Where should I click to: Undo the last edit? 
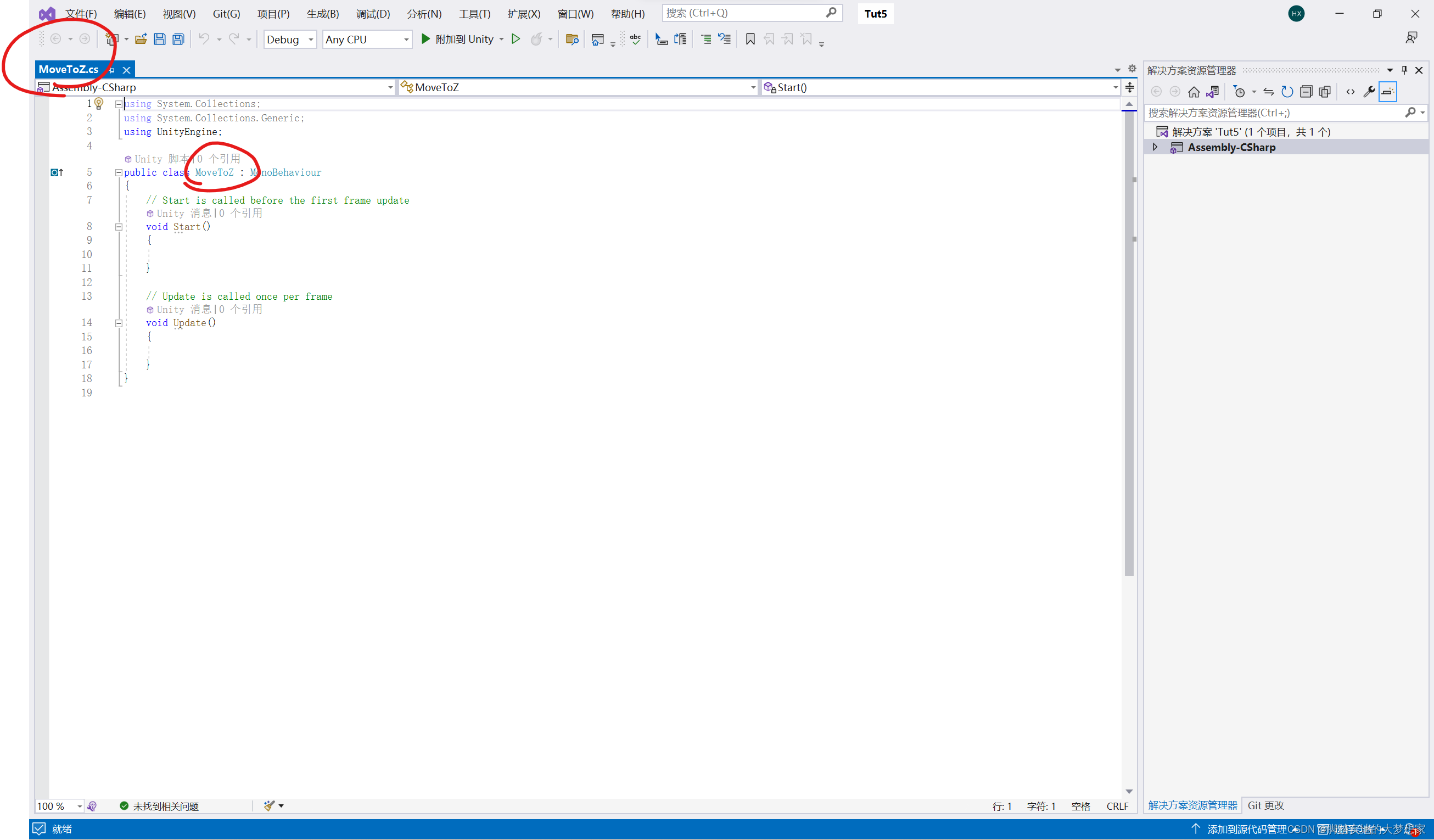click(x=204, y=40)
